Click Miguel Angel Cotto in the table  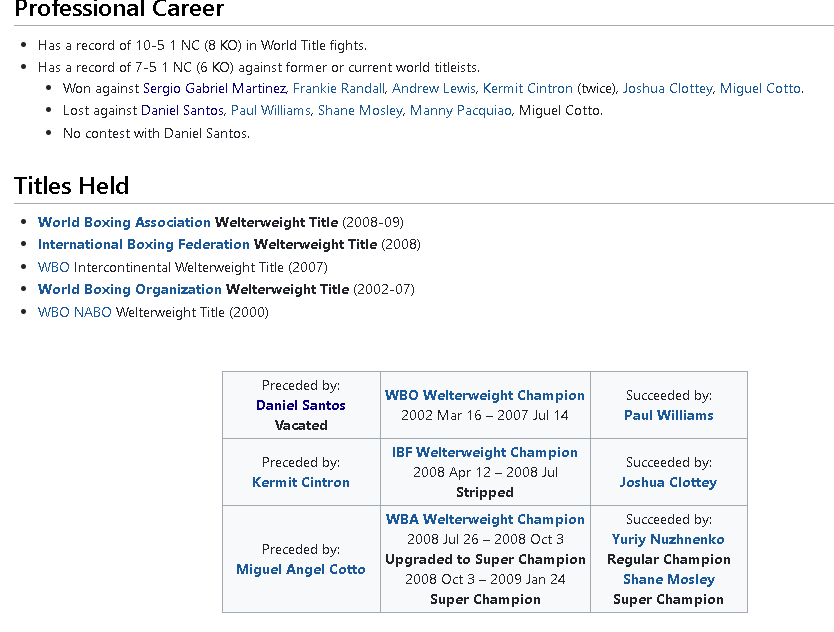coord(301,569)
